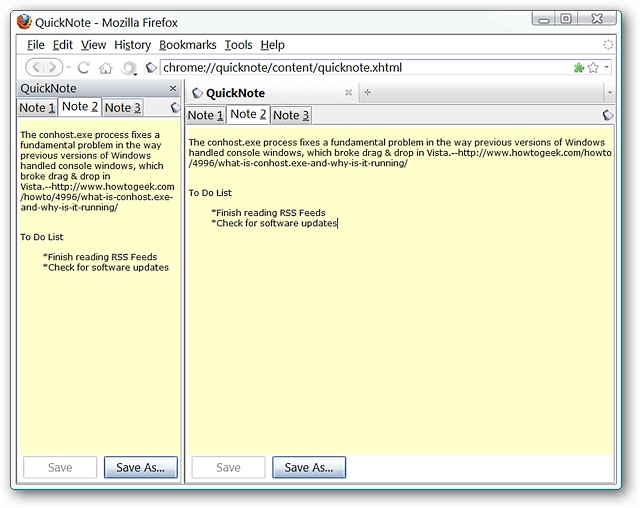This screenshot has width=640, height=508.
Task: Close the QuickNote sidebar
Action: (173, 88)
